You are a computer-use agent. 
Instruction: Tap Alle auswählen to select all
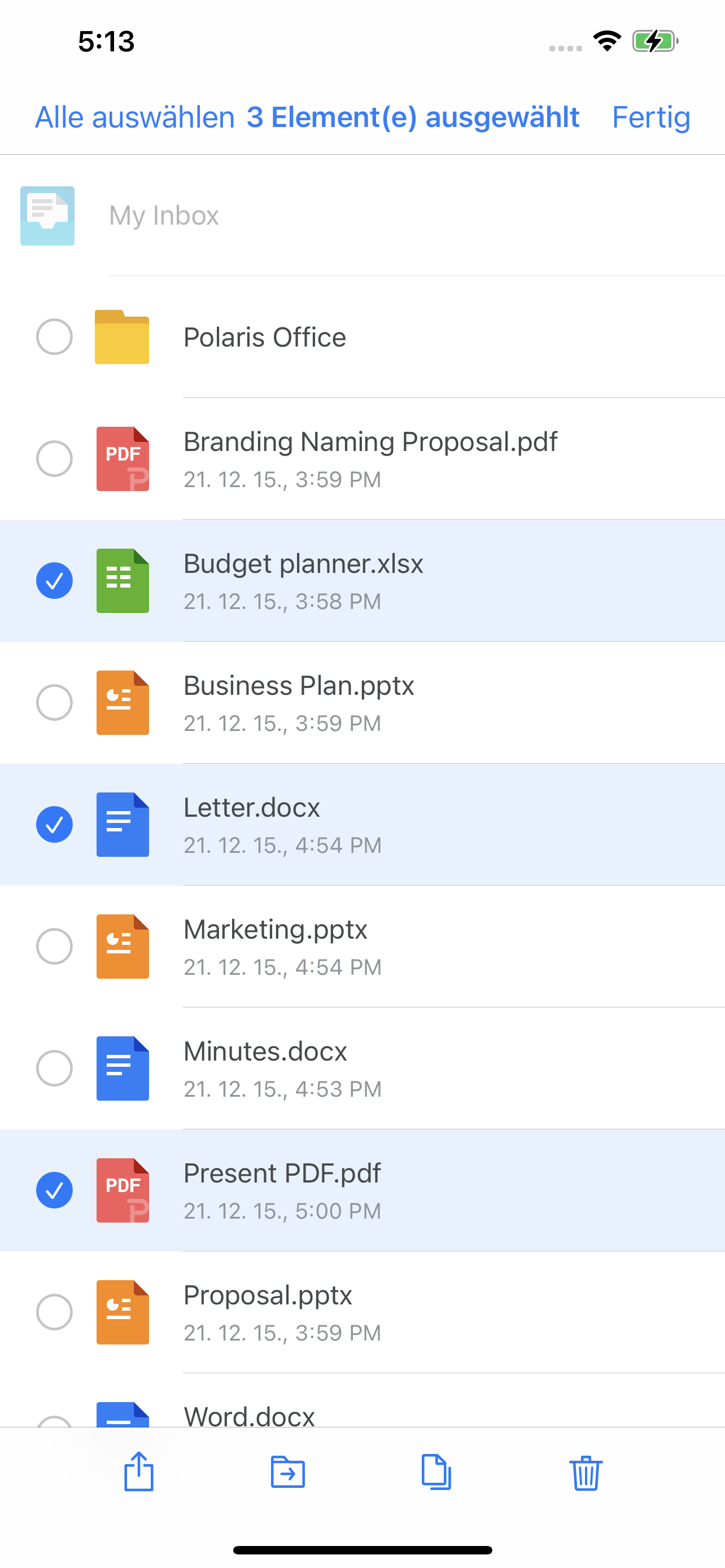[134, 117]
